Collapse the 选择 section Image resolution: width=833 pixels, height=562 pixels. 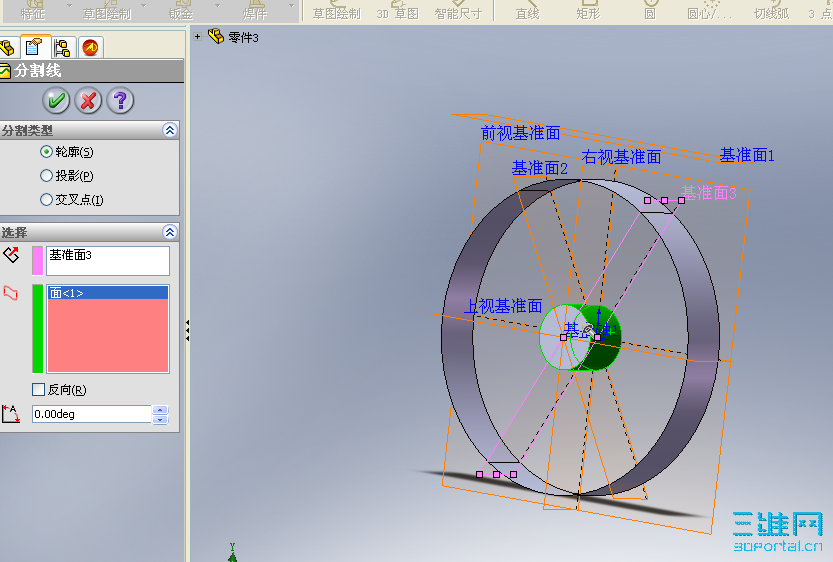169,232
